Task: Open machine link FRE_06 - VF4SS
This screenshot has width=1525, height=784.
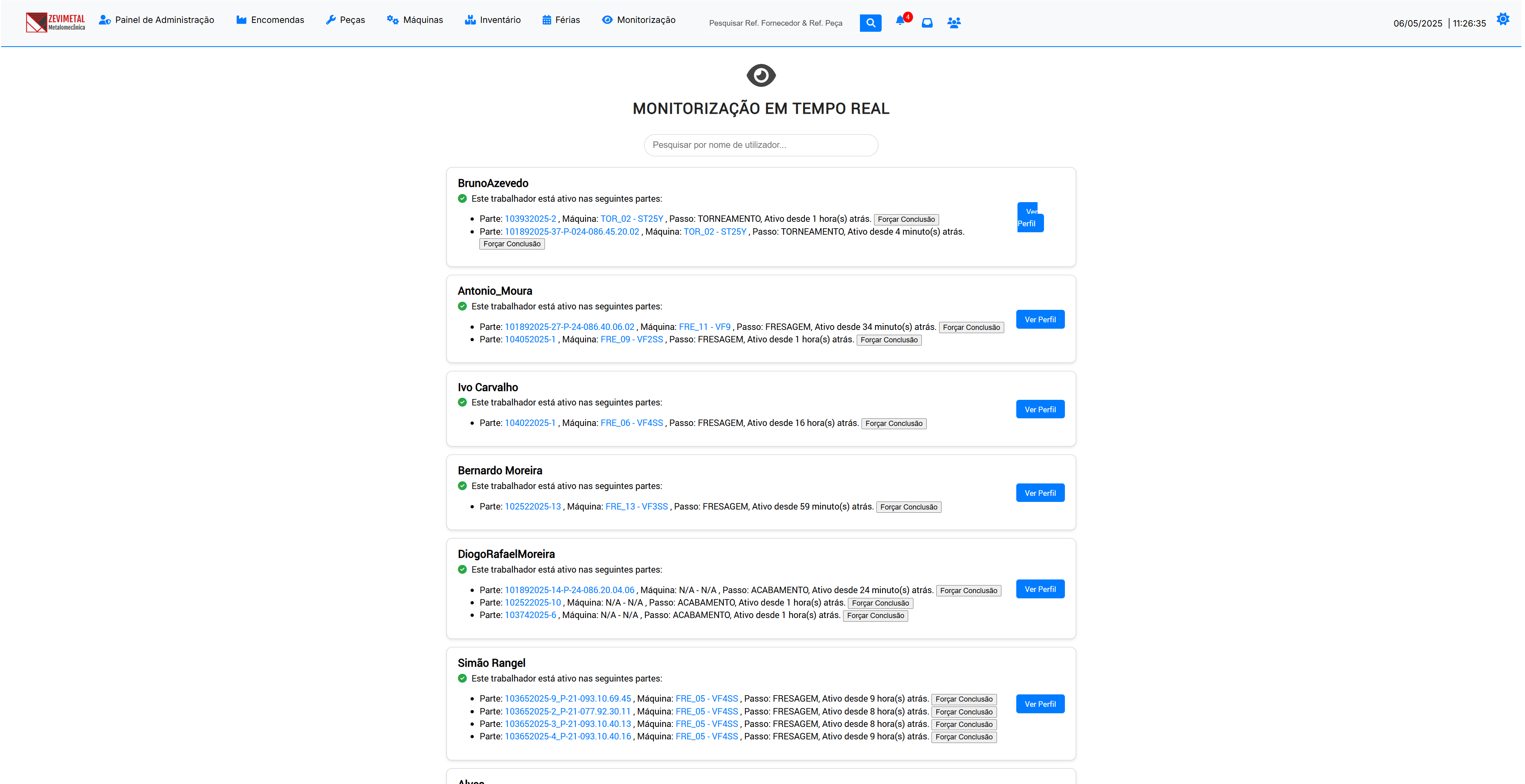Action: [632, 424]
